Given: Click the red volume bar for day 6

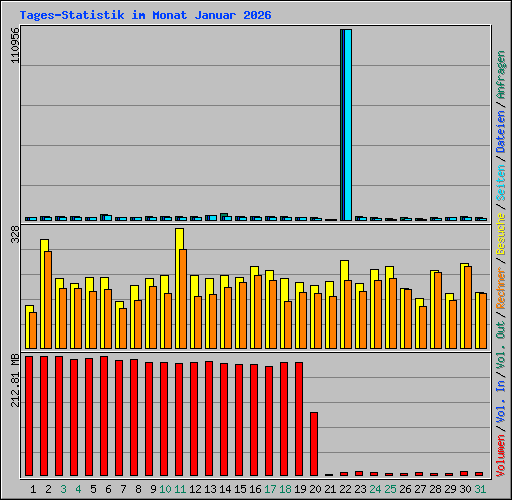Looking at the screenshot, I should point(104,416).
